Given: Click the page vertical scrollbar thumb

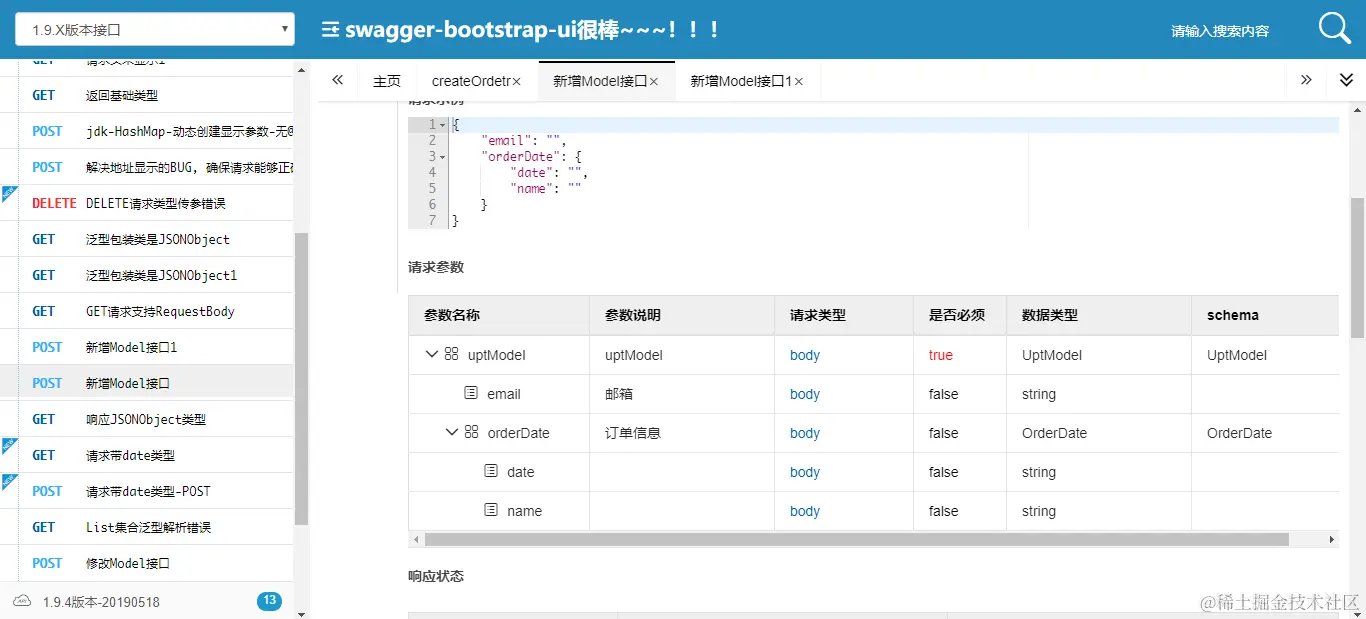Looking at the screenshot, I should pos(1357,267).
